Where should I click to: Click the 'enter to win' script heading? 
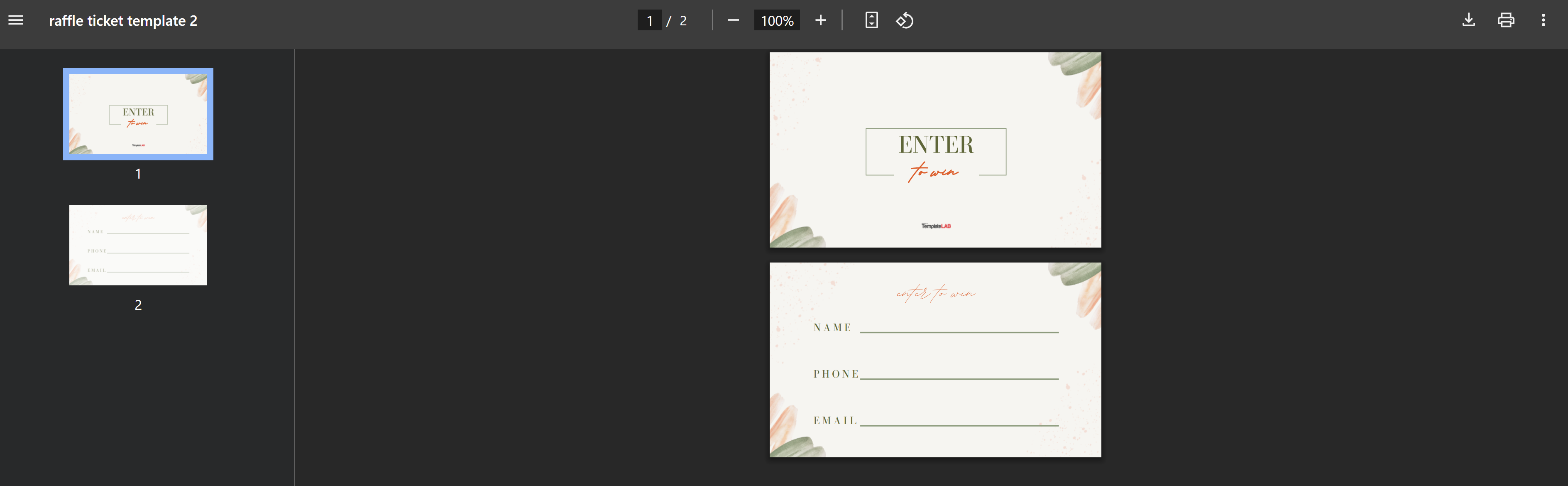(x=936, y=294)
